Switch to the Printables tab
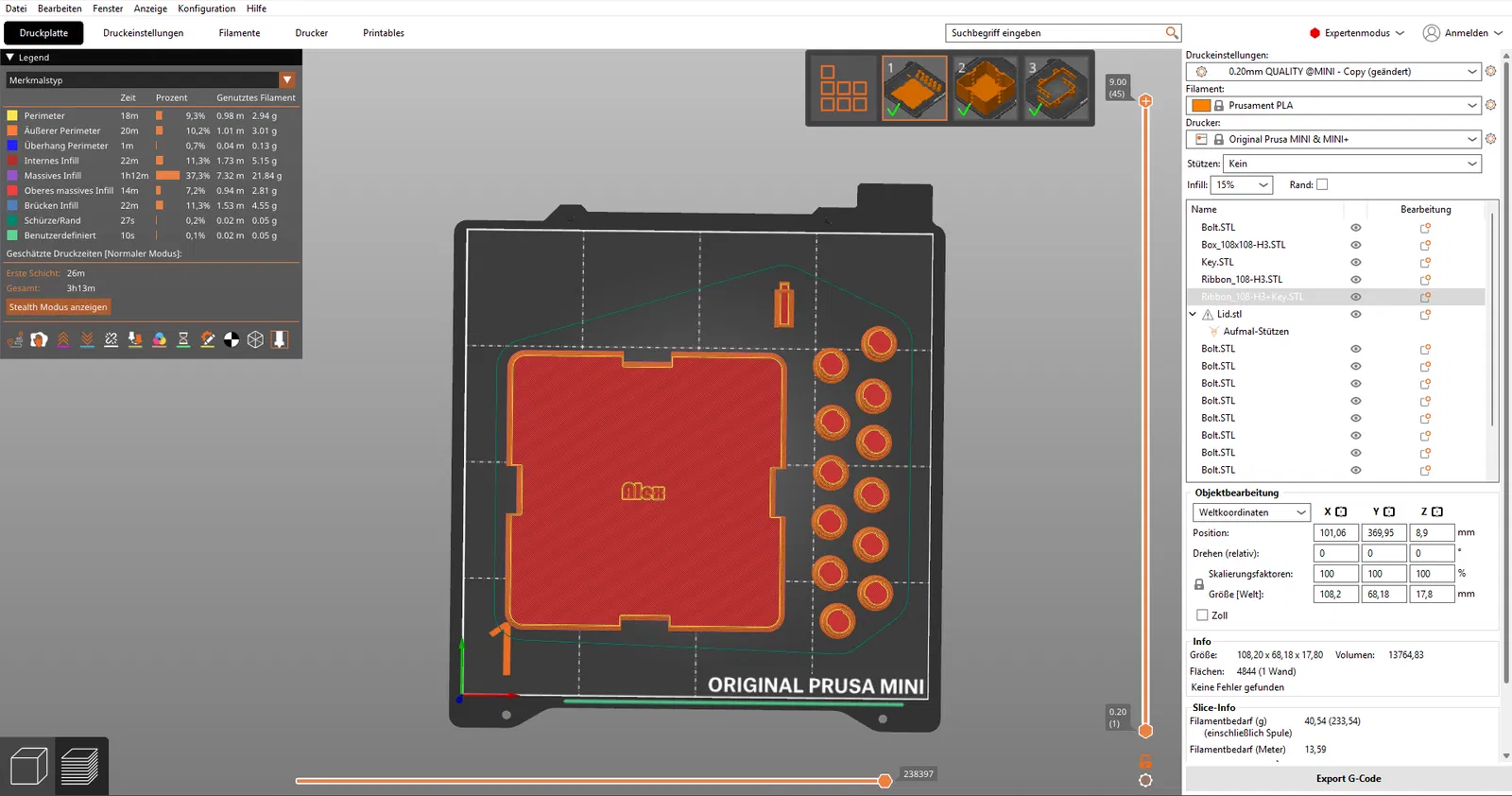1512x796 pixels. [384, 33]
